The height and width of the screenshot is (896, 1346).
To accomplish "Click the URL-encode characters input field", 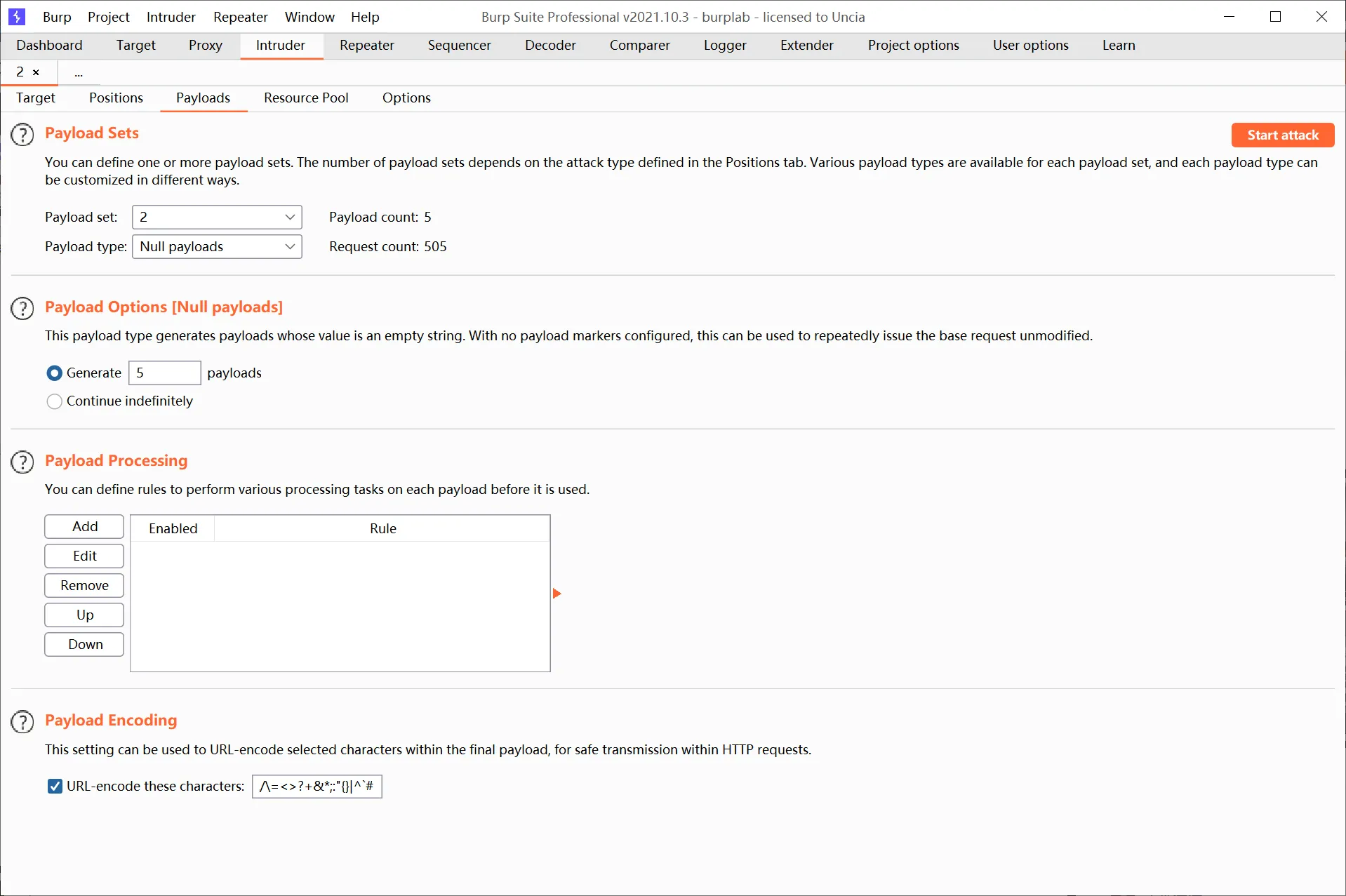I will click(x=317, y=787).
